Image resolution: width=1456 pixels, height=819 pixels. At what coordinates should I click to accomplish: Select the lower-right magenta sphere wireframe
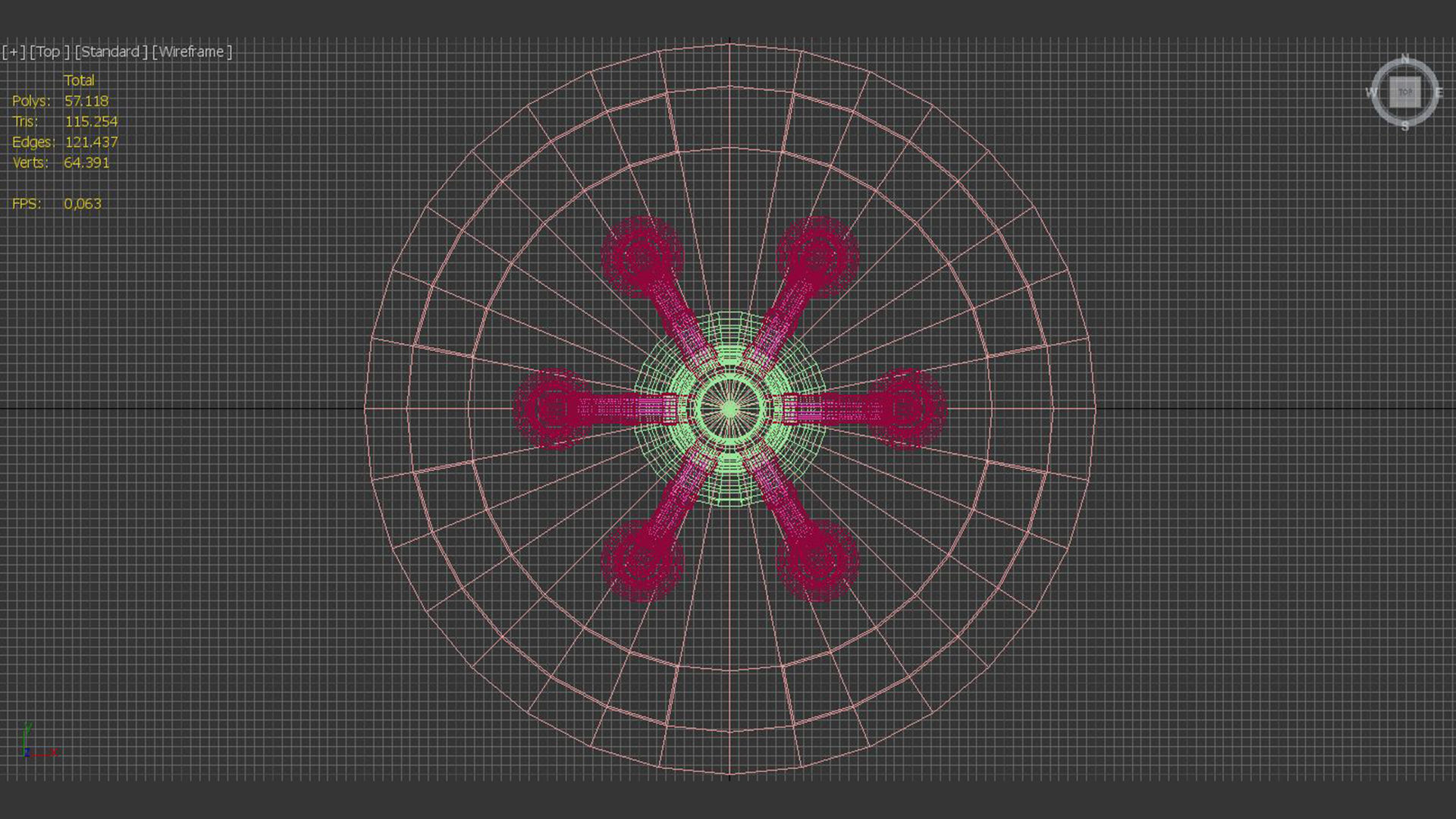tap(817, 561)
